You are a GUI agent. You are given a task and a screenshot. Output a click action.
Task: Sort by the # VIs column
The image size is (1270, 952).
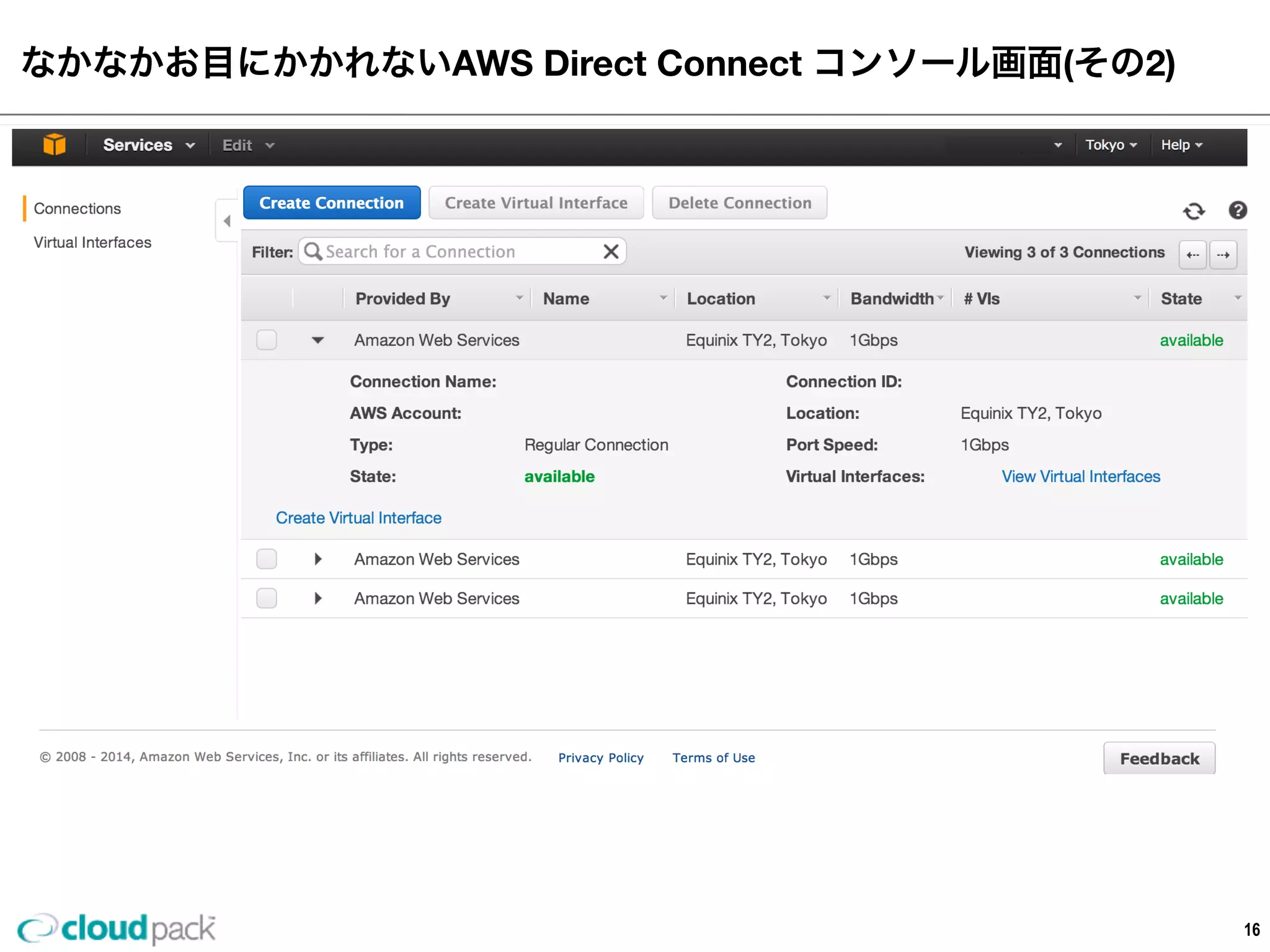[x=1051, y=299]
